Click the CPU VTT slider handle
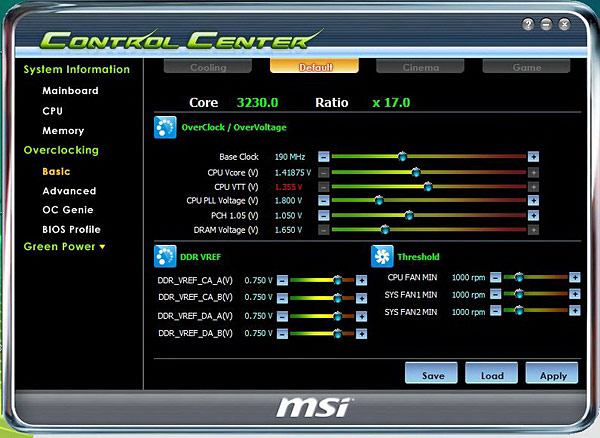 pos(428,187)
